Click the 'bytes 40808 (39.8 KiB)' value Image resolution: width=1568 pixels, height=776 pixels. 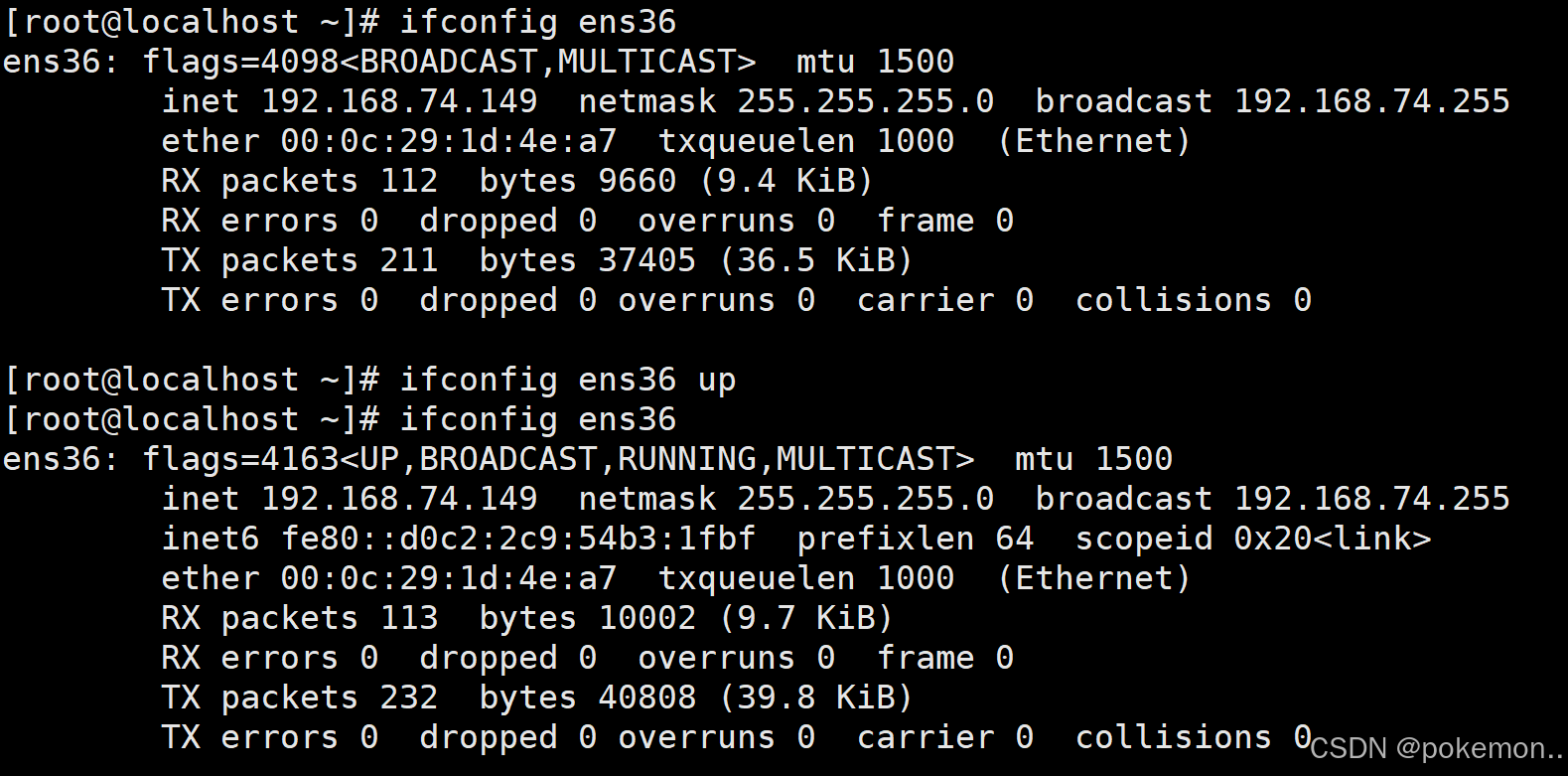coord(696,698)
